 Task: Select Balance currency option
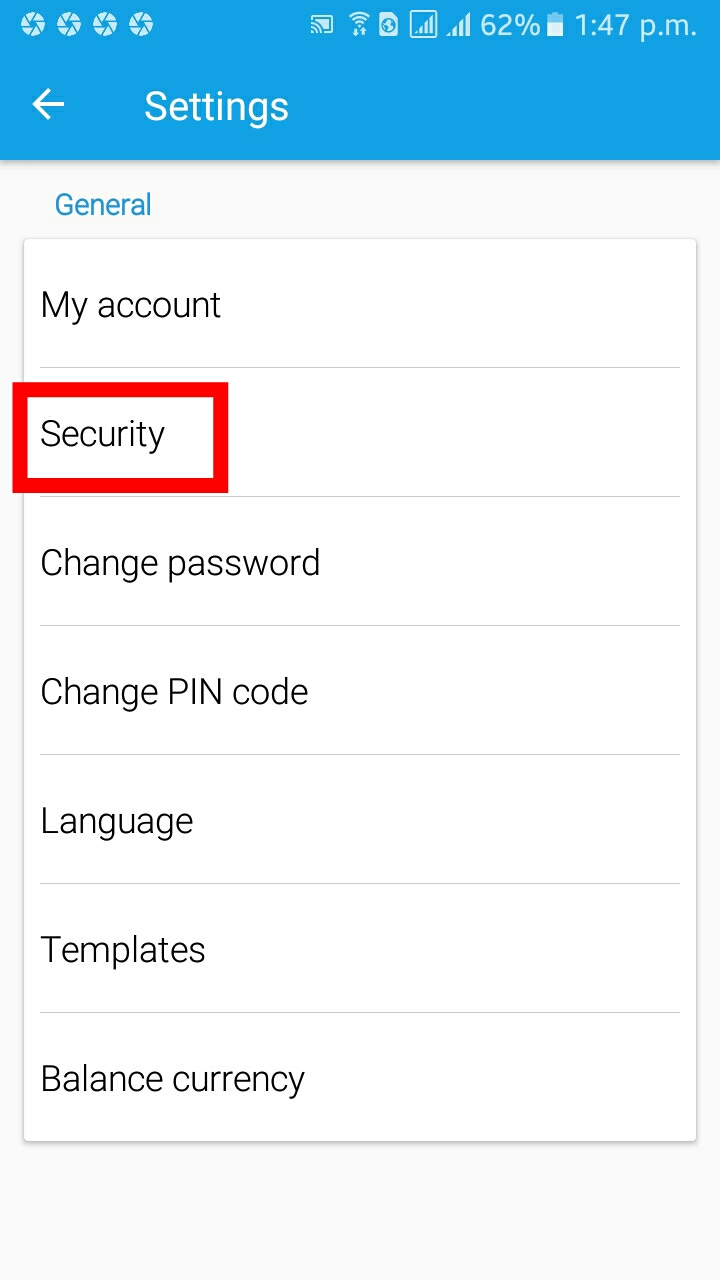click(172, 1079)
